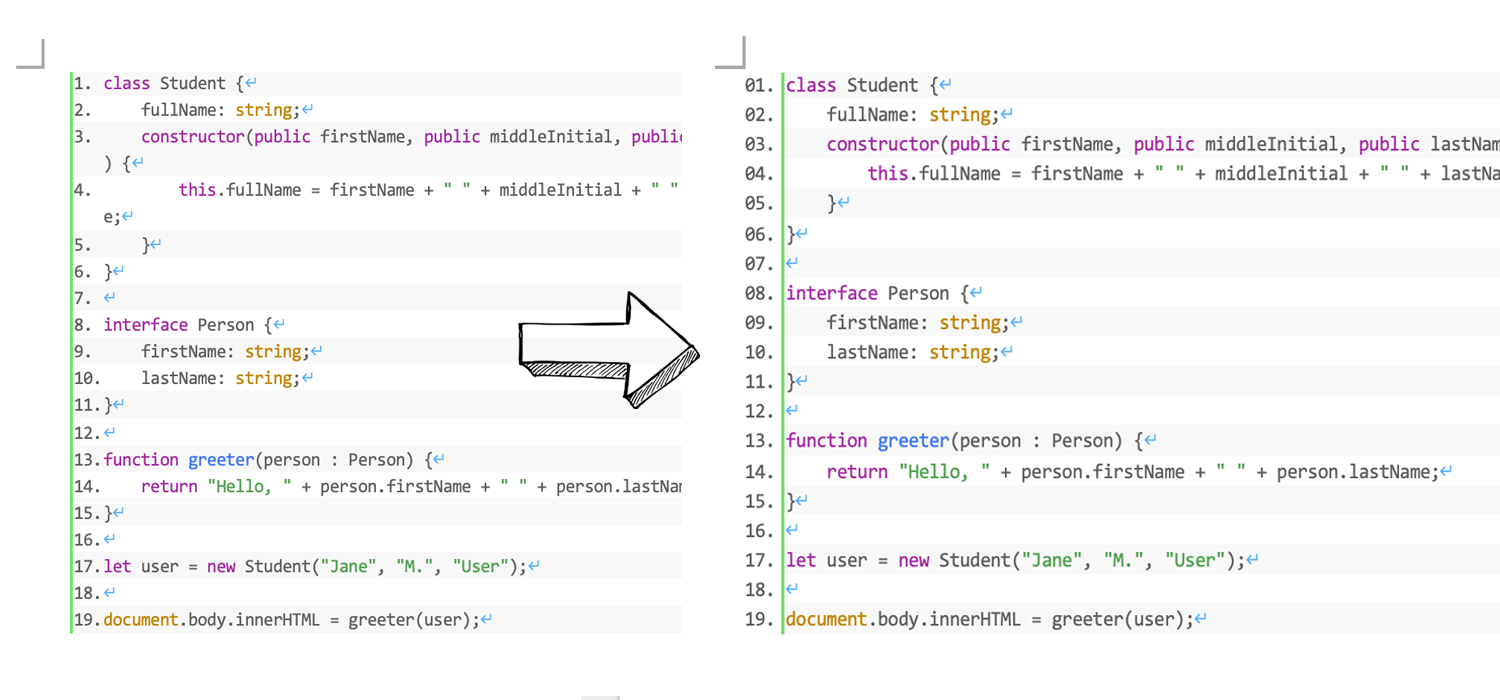Click 'class' keyword on line numbered 01.

811,85
